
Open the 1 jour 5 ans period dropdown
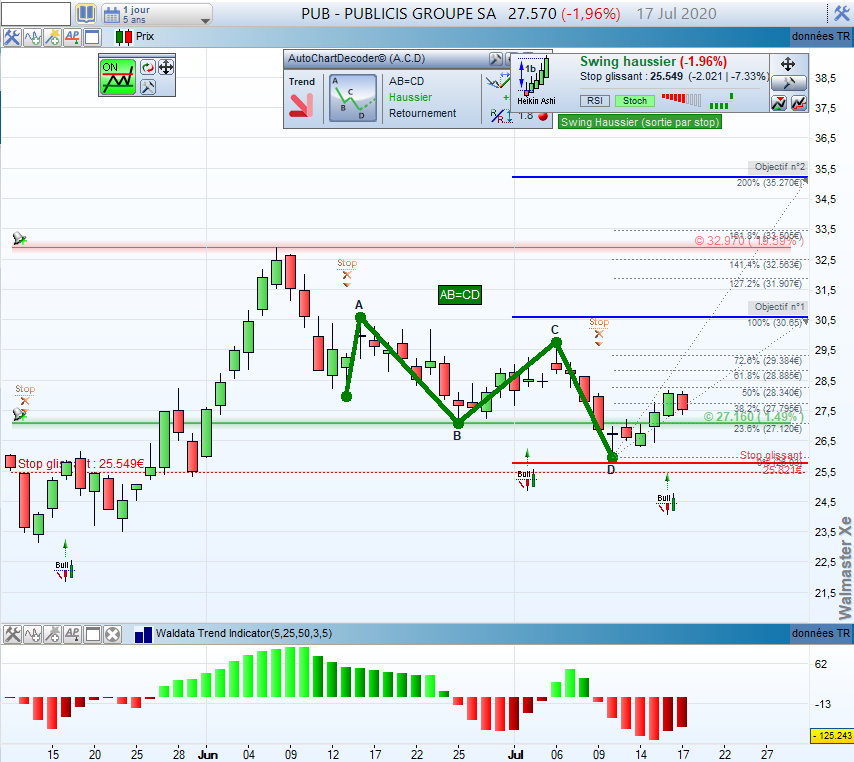pyautogui.click(x=157, y=14)
